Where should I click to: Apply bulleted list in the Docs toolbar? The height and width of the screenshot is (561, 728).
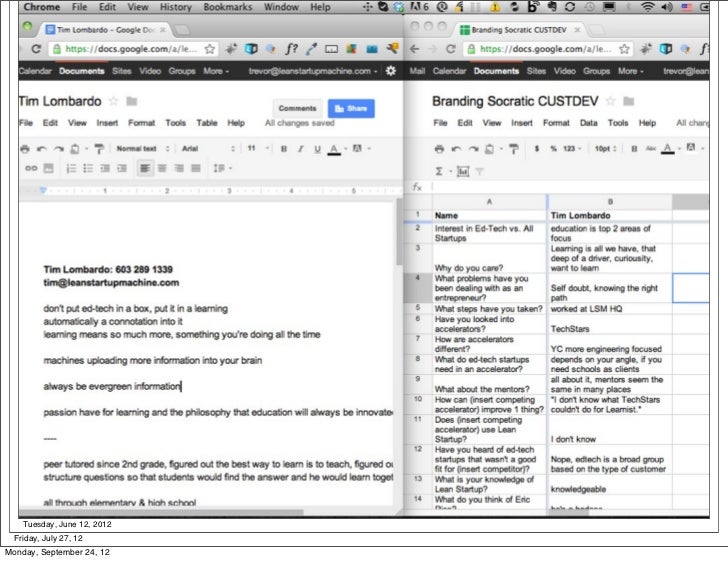point(88,168)
